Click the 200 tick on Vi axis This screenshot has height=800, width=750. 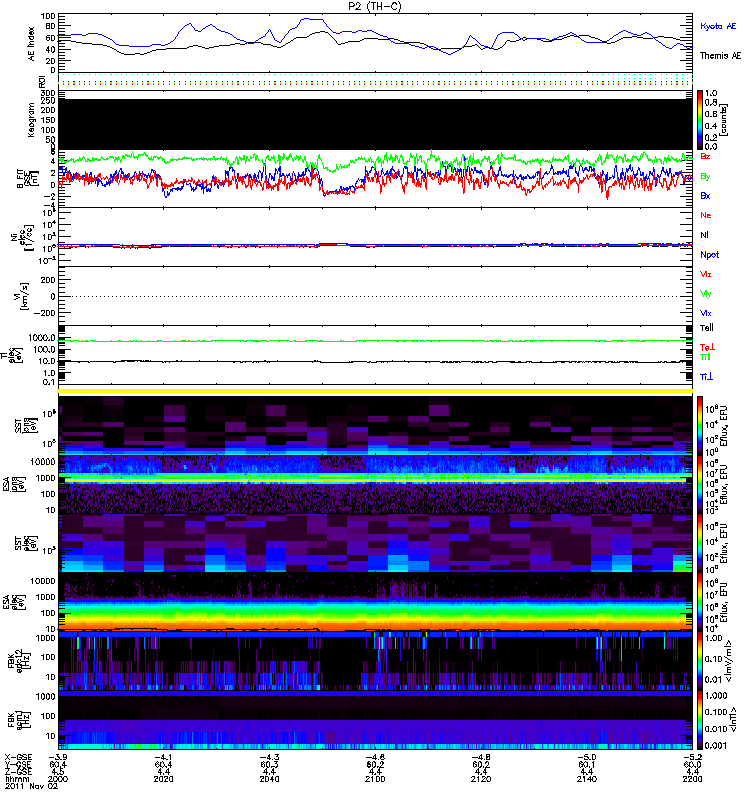[x=48, y=280]
